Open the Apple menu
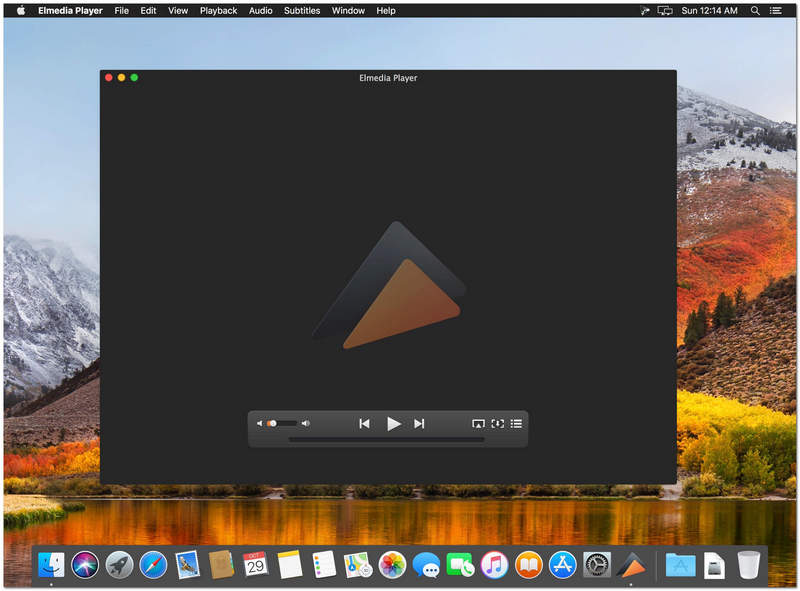This screenshot has width=800, height=591. 20,11
